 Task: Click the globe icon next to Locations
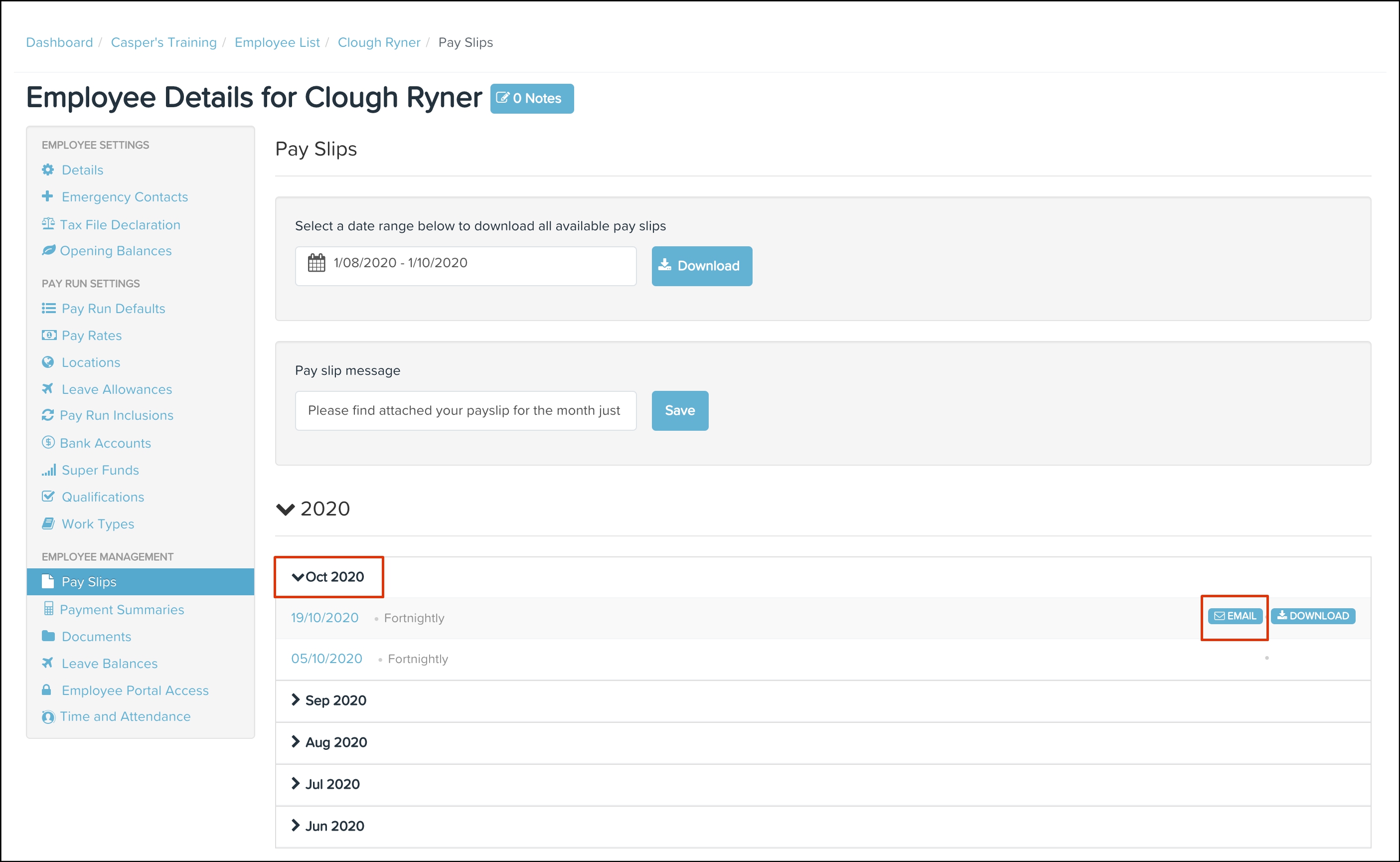coord(48,362)
